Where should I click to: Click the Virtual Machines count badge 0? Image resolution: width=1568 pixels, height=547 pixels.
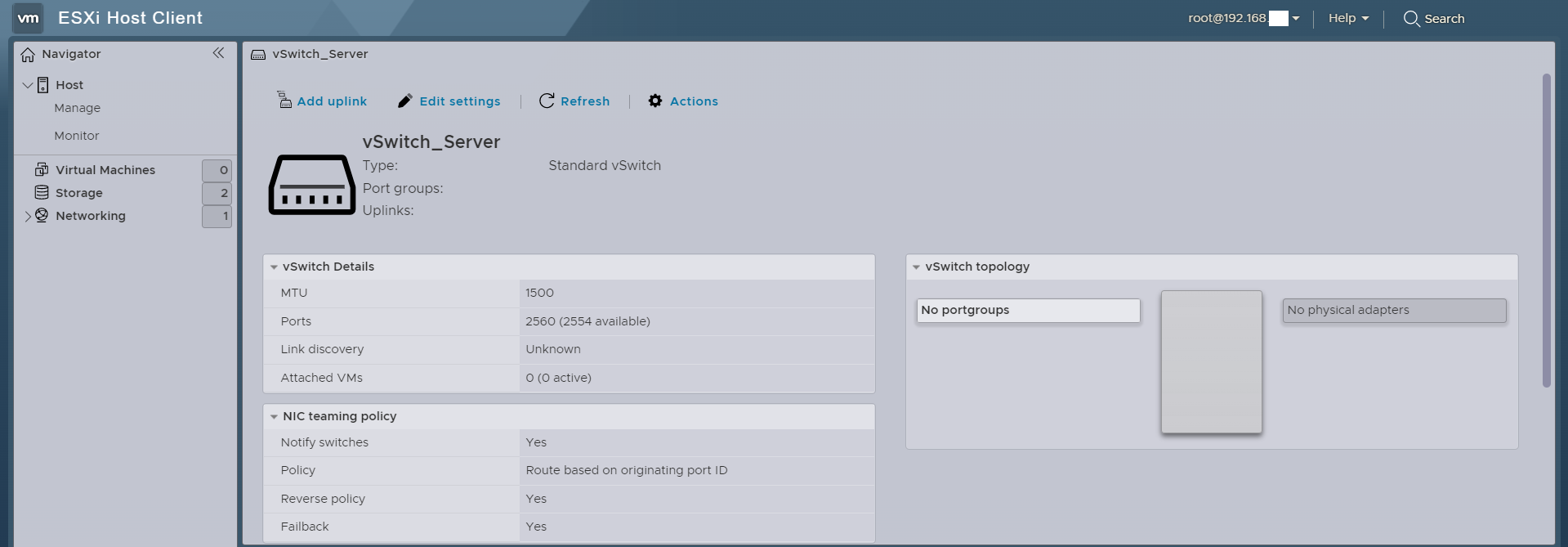(x=217, y=170)
